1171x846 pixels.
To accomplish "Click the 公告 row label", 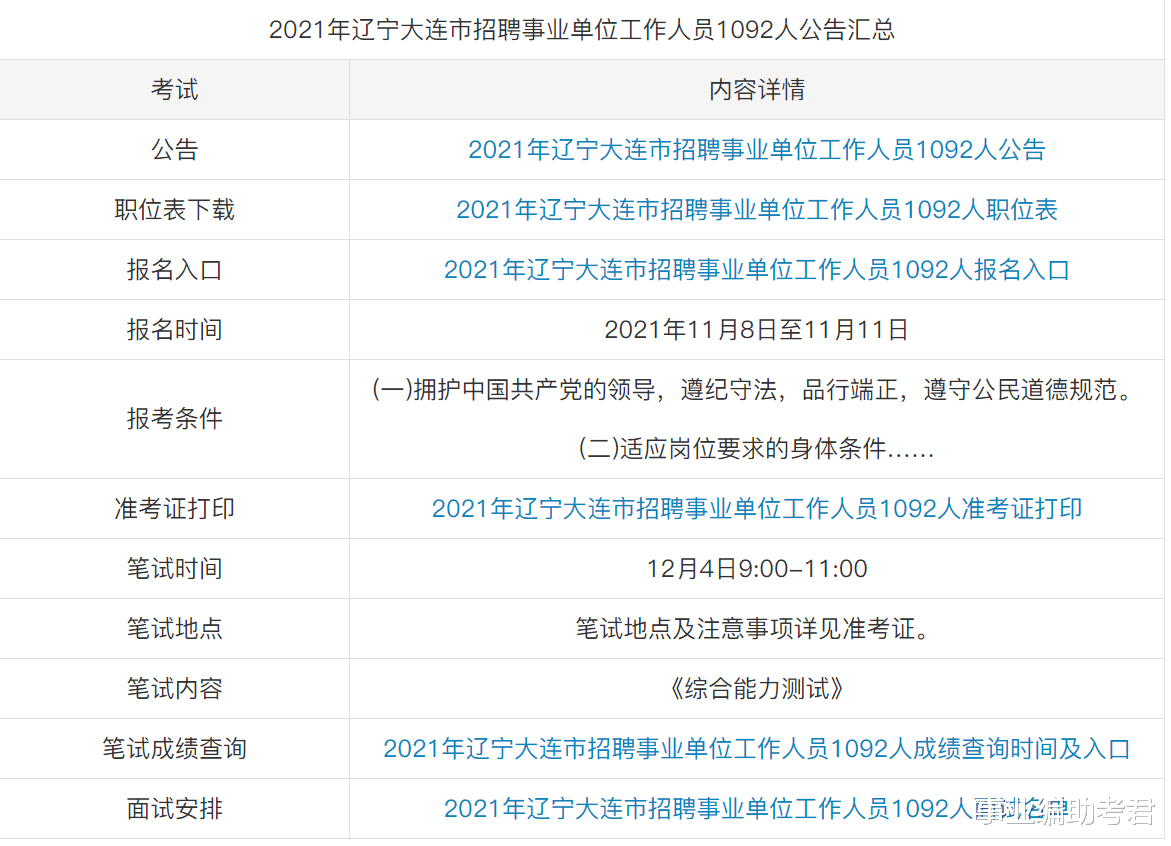I will pos(175,150).
